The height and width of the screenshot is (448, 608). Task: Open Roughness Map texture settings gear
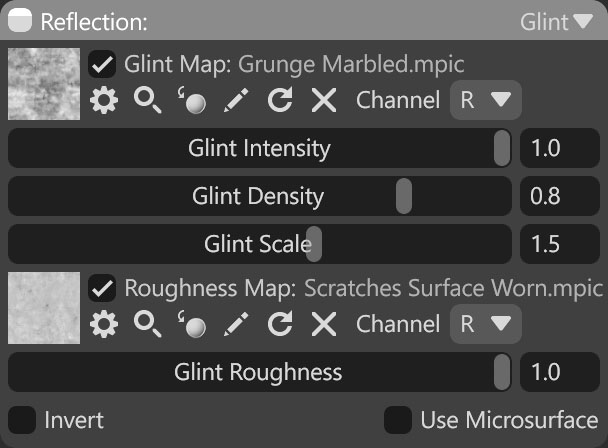click(x=104, y=324)
